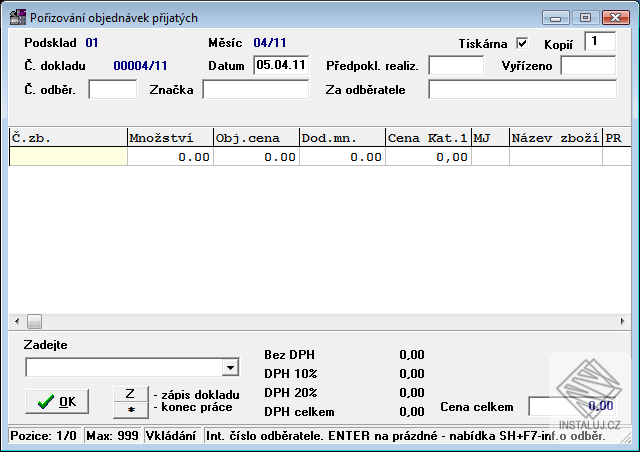Image resolution: width=640 pixels, height=452 pixels.
Task: Click the horizontal scrollbar thumb
Action: 34,322
